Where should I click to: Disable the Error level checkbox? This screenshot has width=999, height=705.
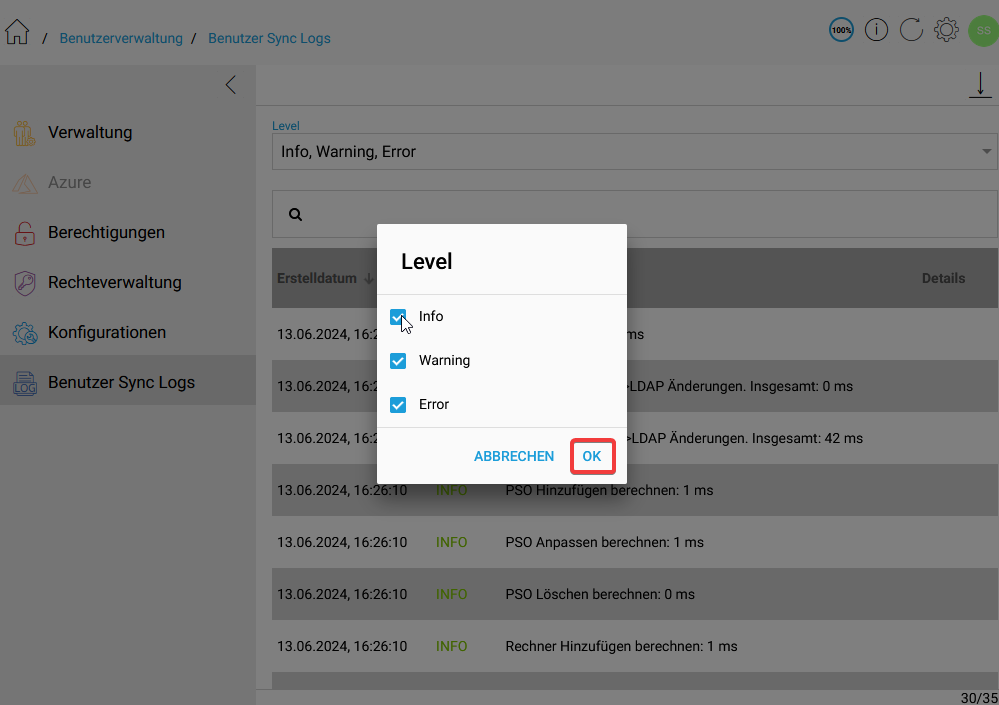[398, 405]
